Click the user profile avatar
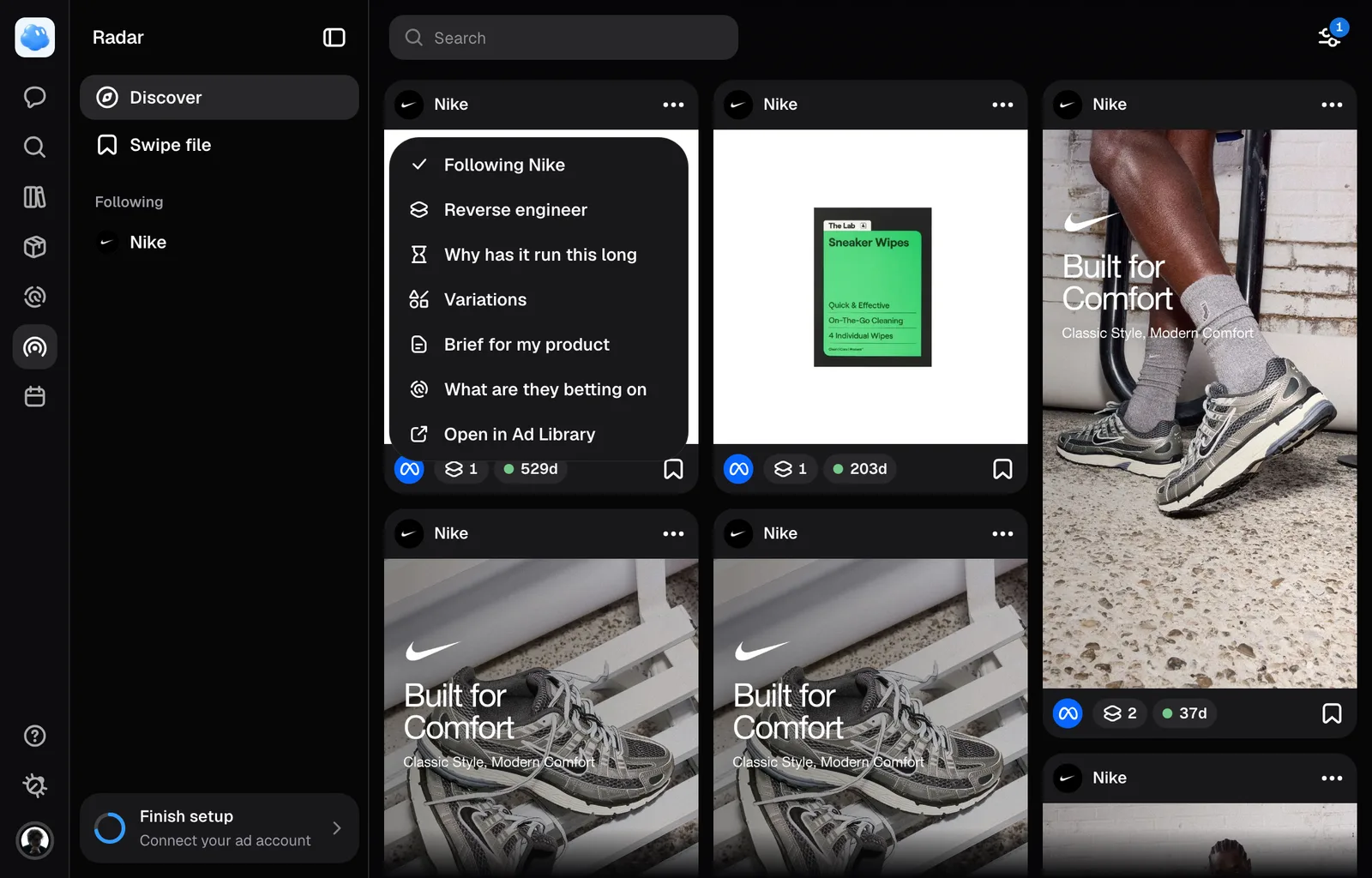This screenshot has width=1372, height=878. tap(34, 840)
